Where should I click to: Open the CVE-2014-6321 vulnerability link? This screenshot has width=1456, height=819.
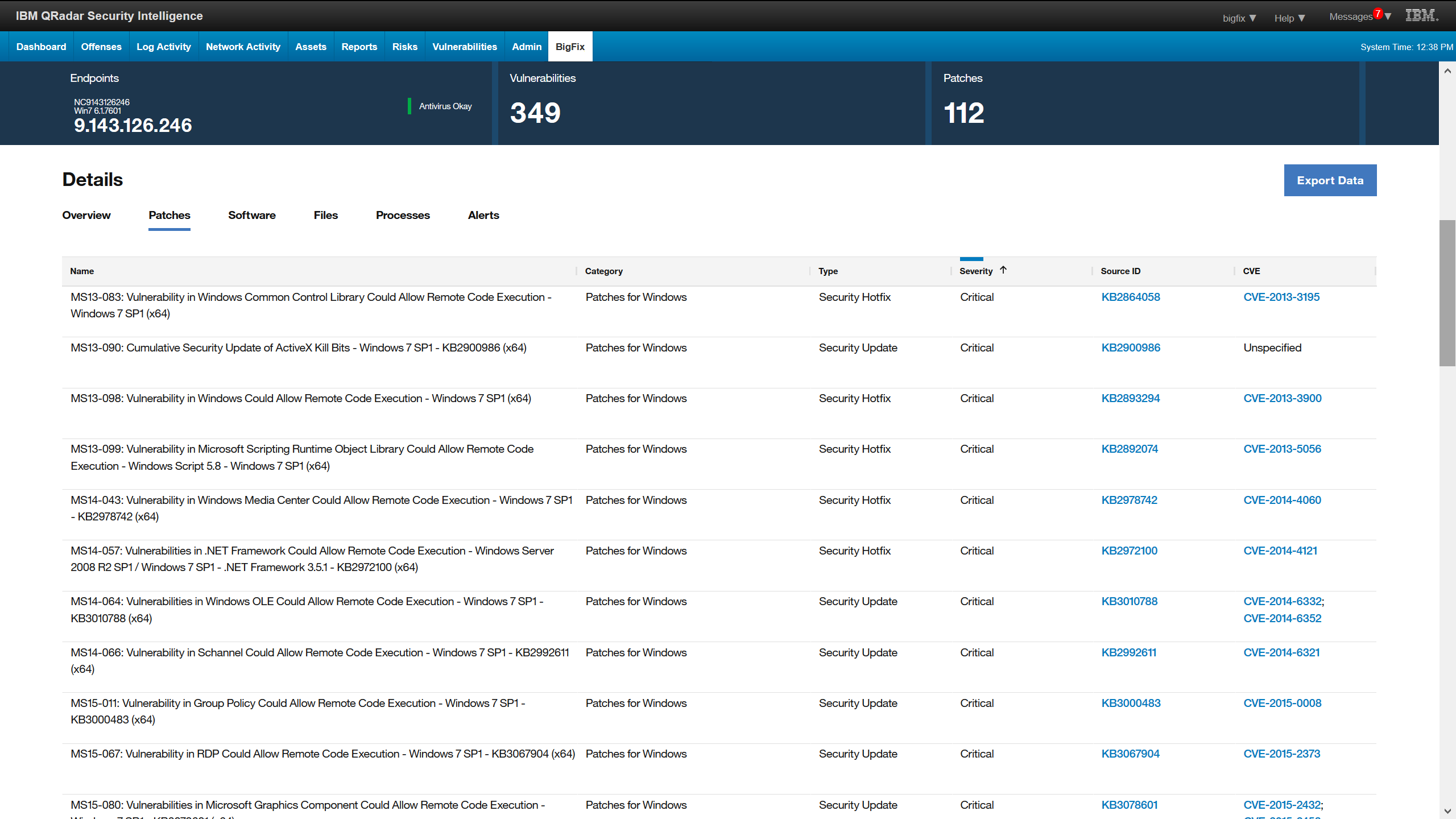(1282, 652)
